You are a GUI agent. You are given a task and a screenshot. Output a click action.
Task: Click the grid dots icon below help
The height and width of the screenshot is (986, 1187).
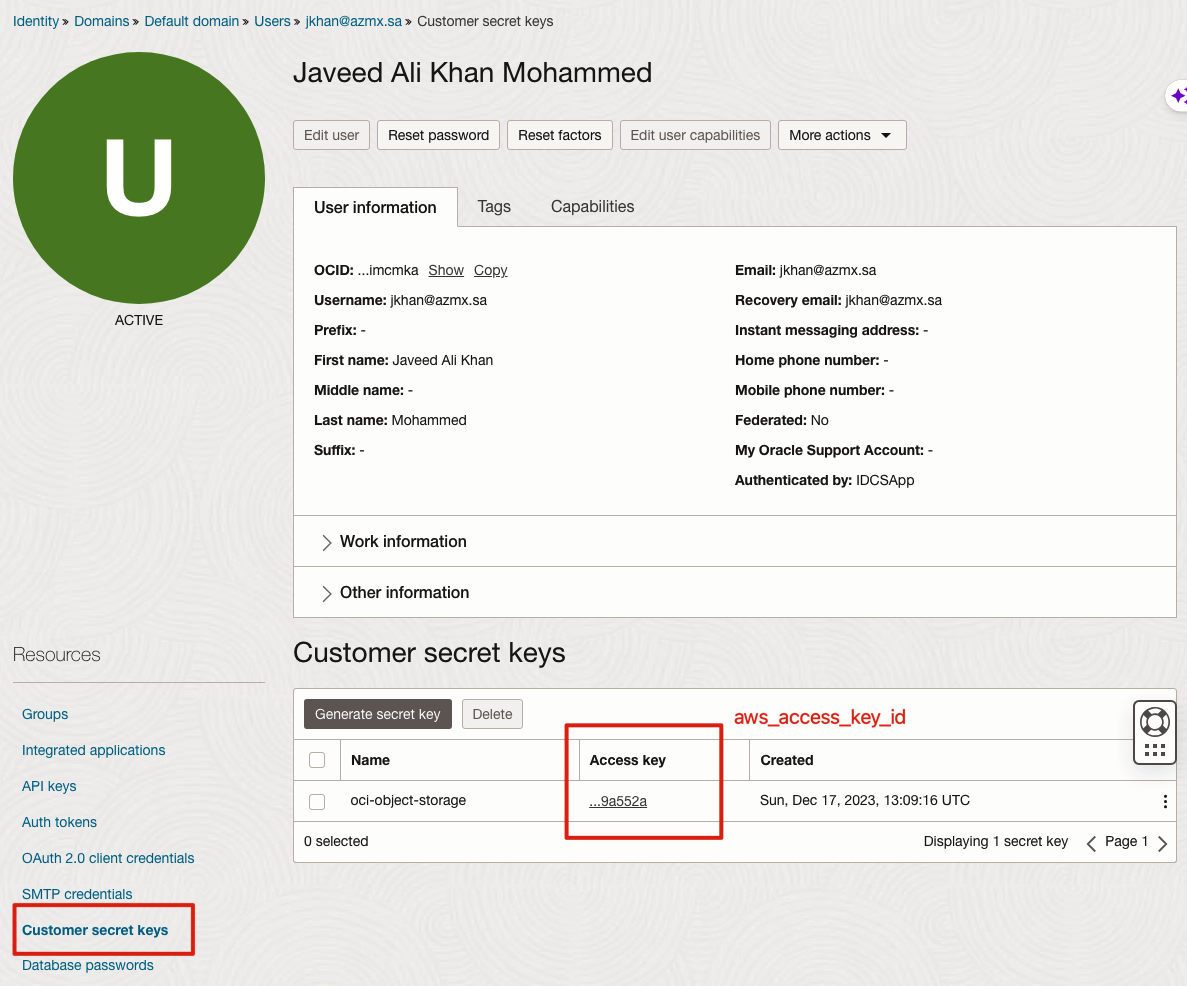pos(1154,750)
